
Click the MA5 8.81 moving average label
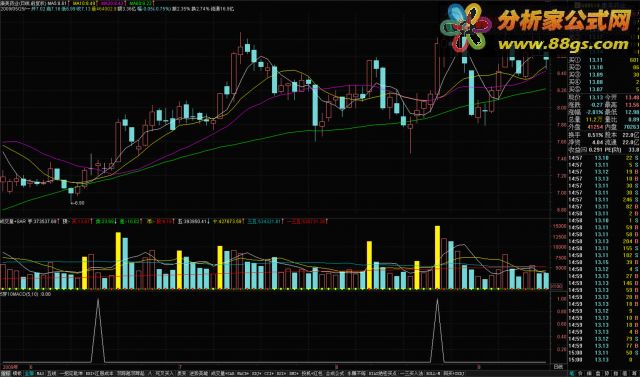point(57,3)
